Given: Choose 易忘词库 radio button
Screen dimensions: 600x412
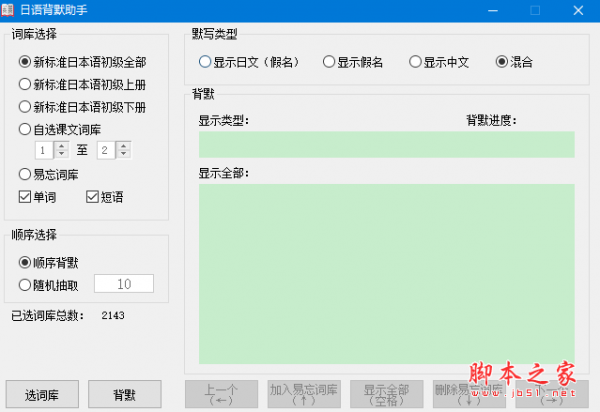Looking at the screenshot, I should coord(49,174).
